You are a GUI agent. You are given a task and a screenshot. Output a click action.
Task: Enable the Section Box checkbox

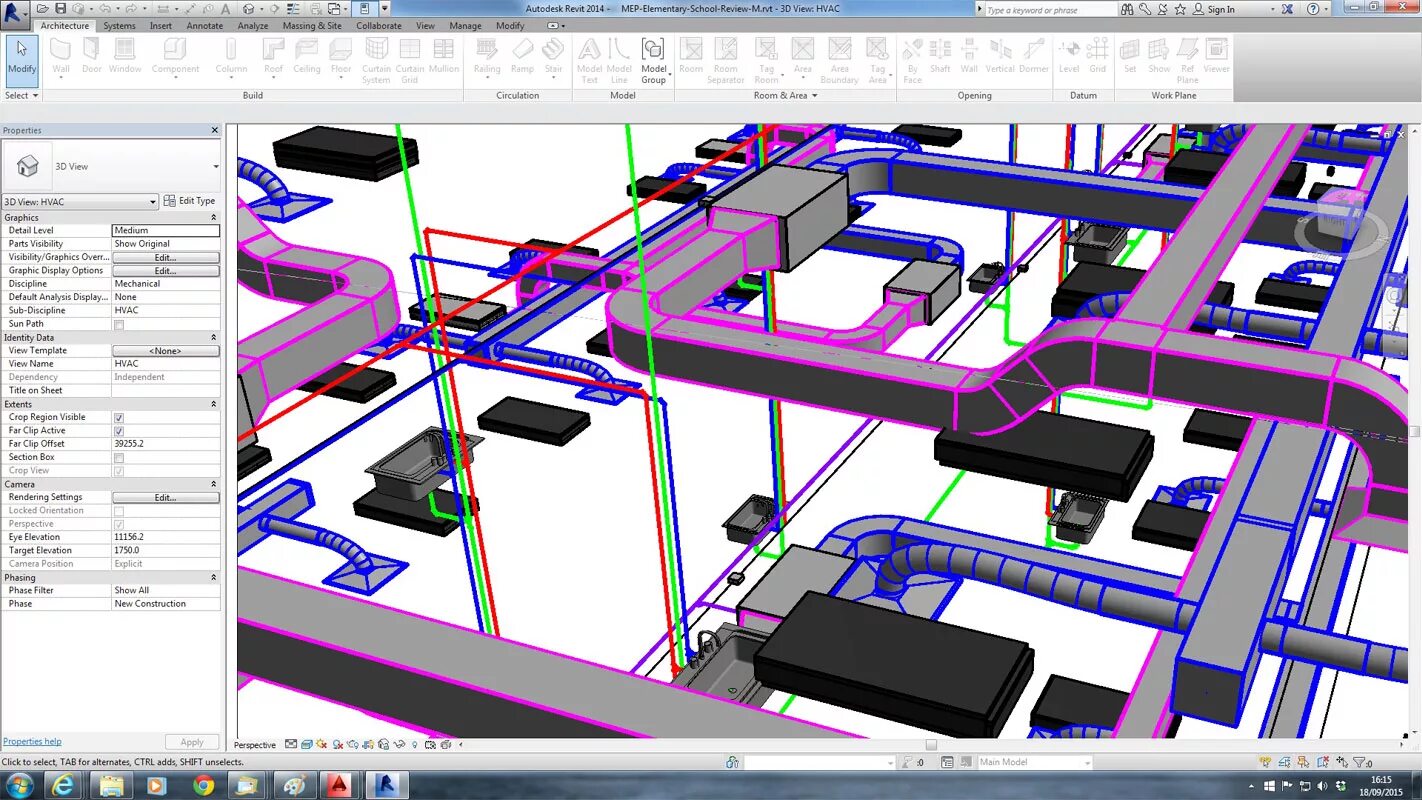click(x=119, y=457)
